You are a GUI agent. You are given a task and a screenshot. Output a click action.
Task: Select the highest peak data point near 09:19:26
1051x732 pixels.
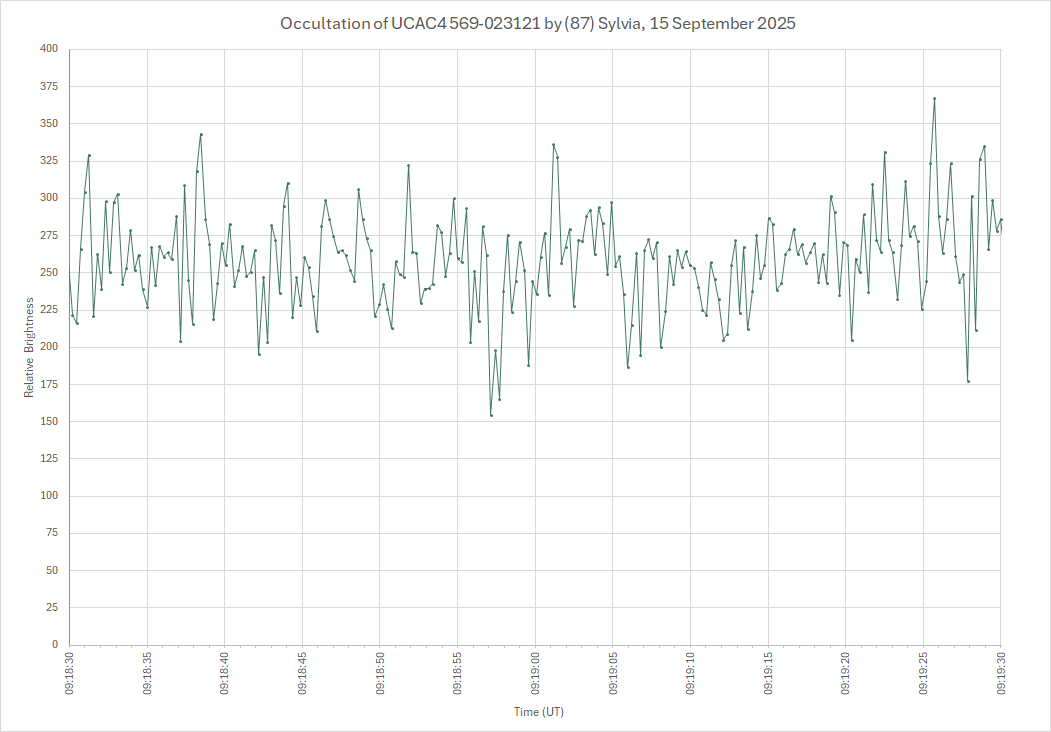point(934,99)
